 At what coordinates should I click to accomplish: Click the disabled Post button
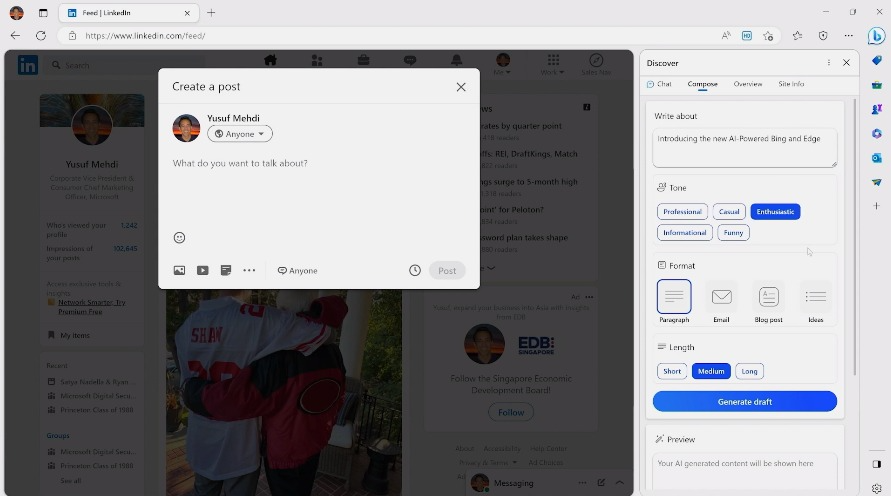click(x=447, y=270)
